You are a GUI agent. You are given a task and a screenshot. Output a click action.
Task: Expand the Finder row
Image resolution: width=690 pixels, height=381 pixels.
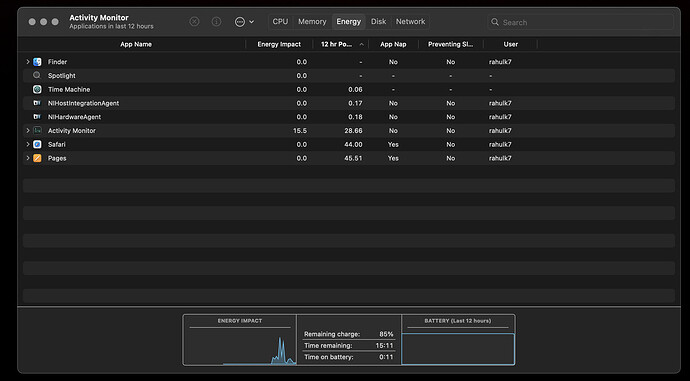click(x=28, y=62)
